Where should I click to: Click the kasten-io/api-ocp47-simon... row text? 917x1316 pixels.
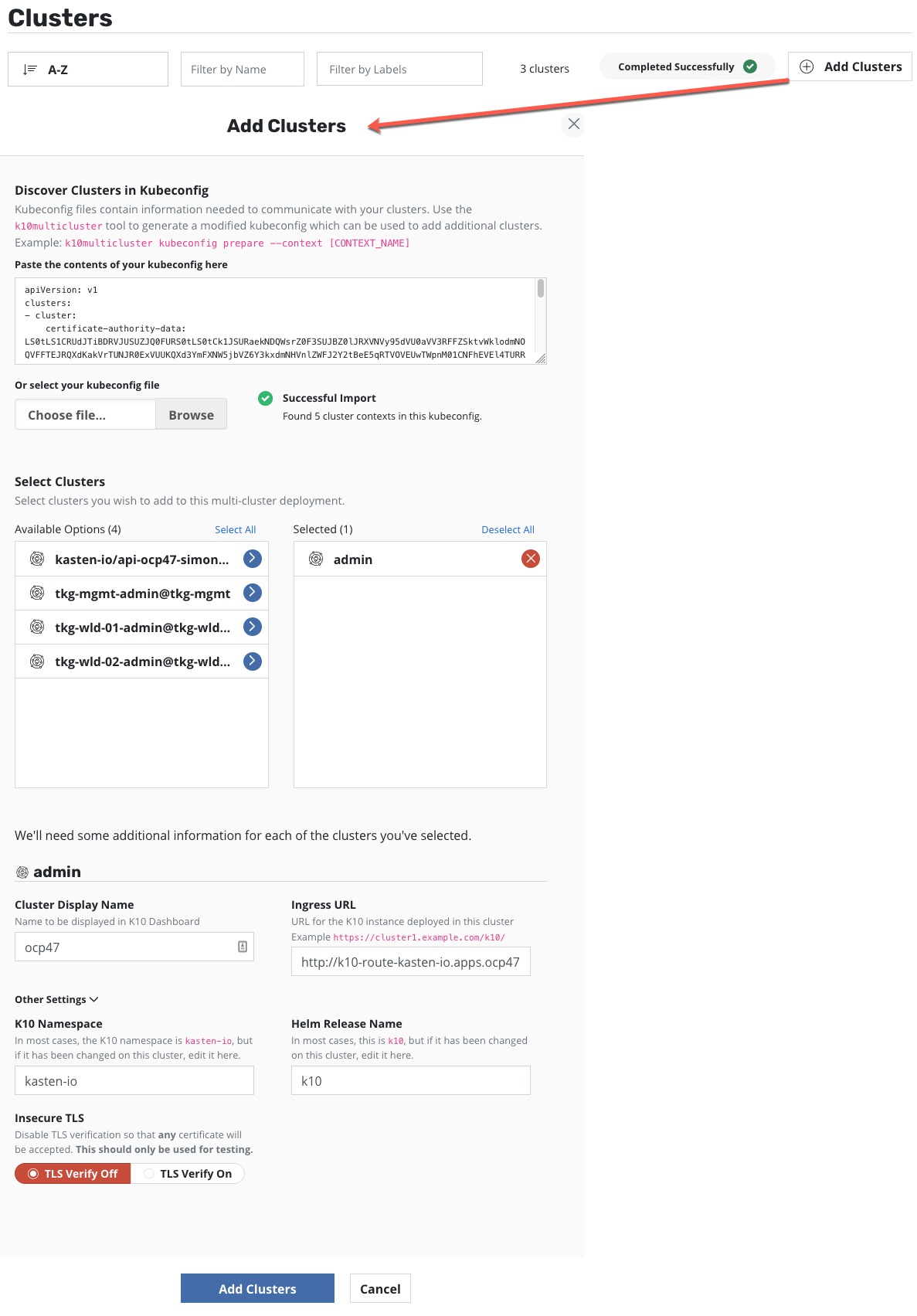[142, 559]
